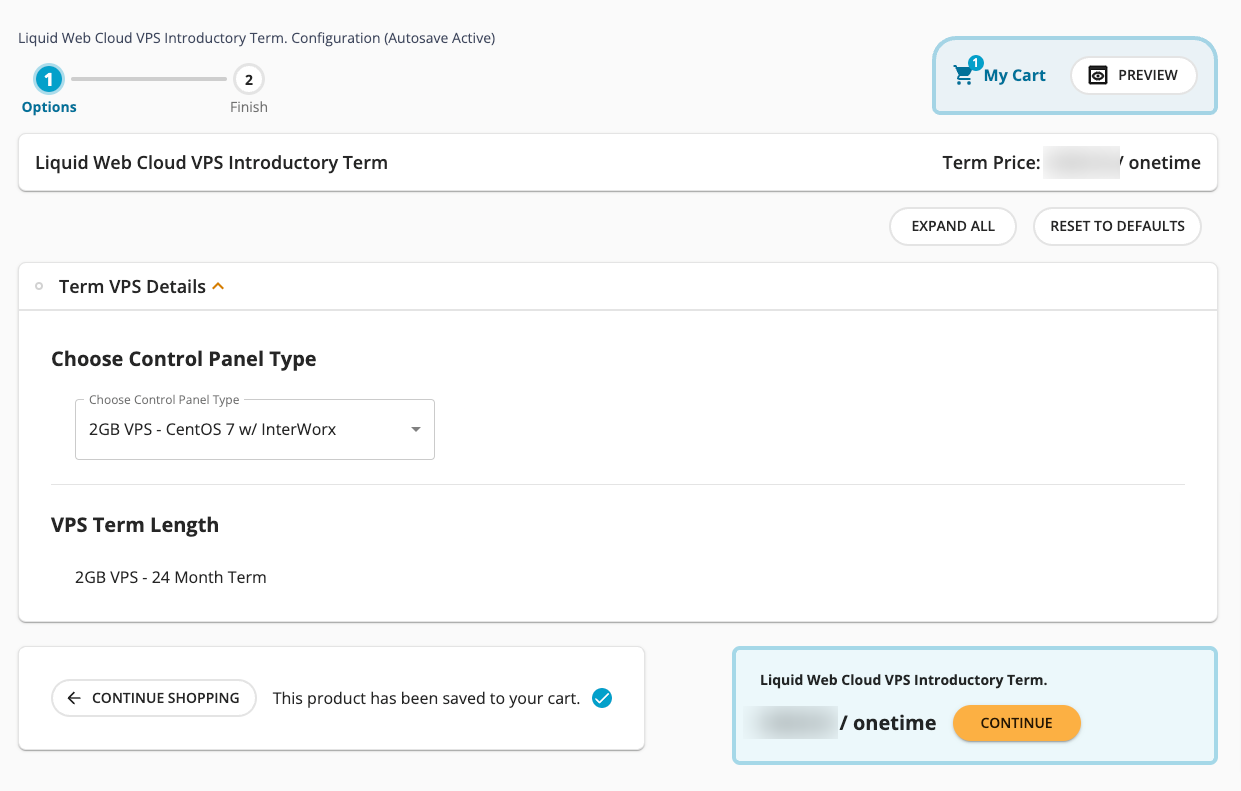The height and width of the screenshot is (791, 1241).
Task: Click the PREVIEW button
Action: click(x=1134, y=75)
